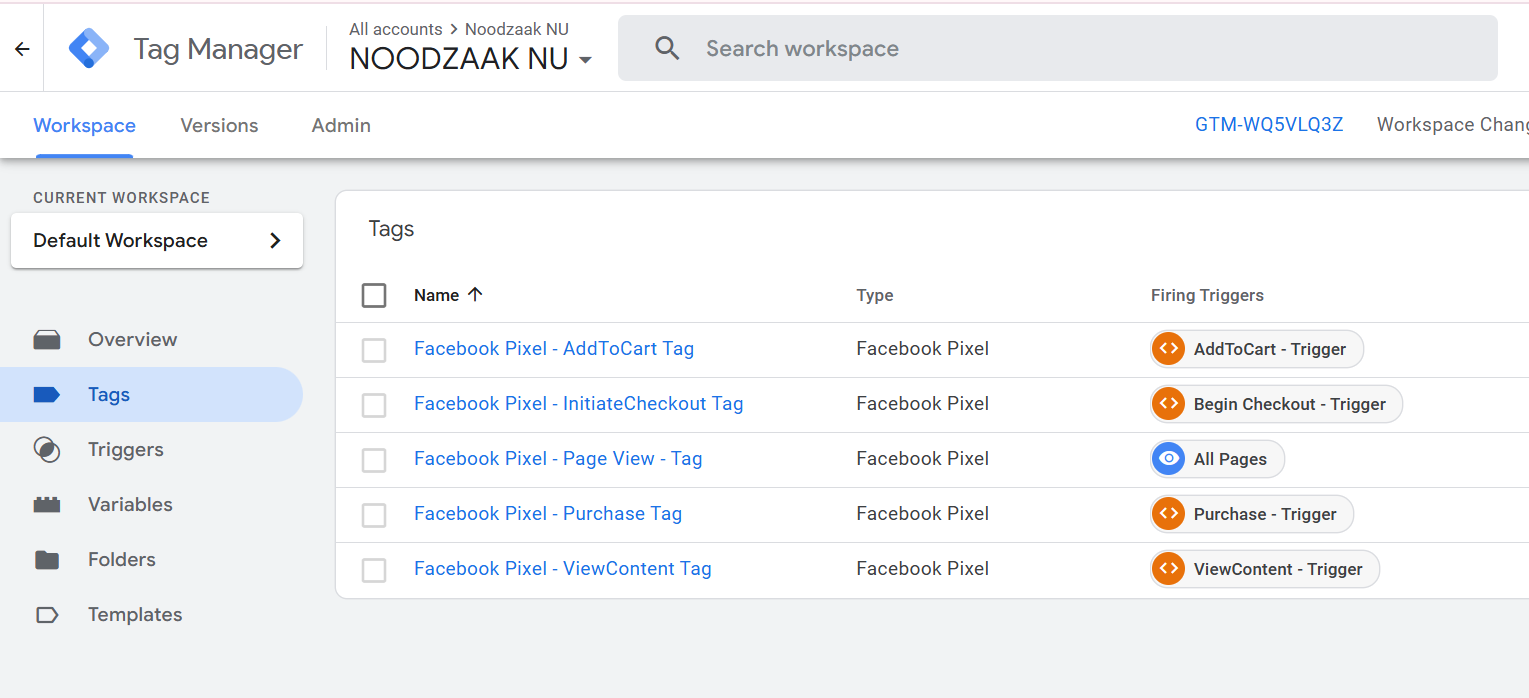Click the Workspace Changes label
The height and width of the screenshot is (698, 1529).
point(1452,124)
